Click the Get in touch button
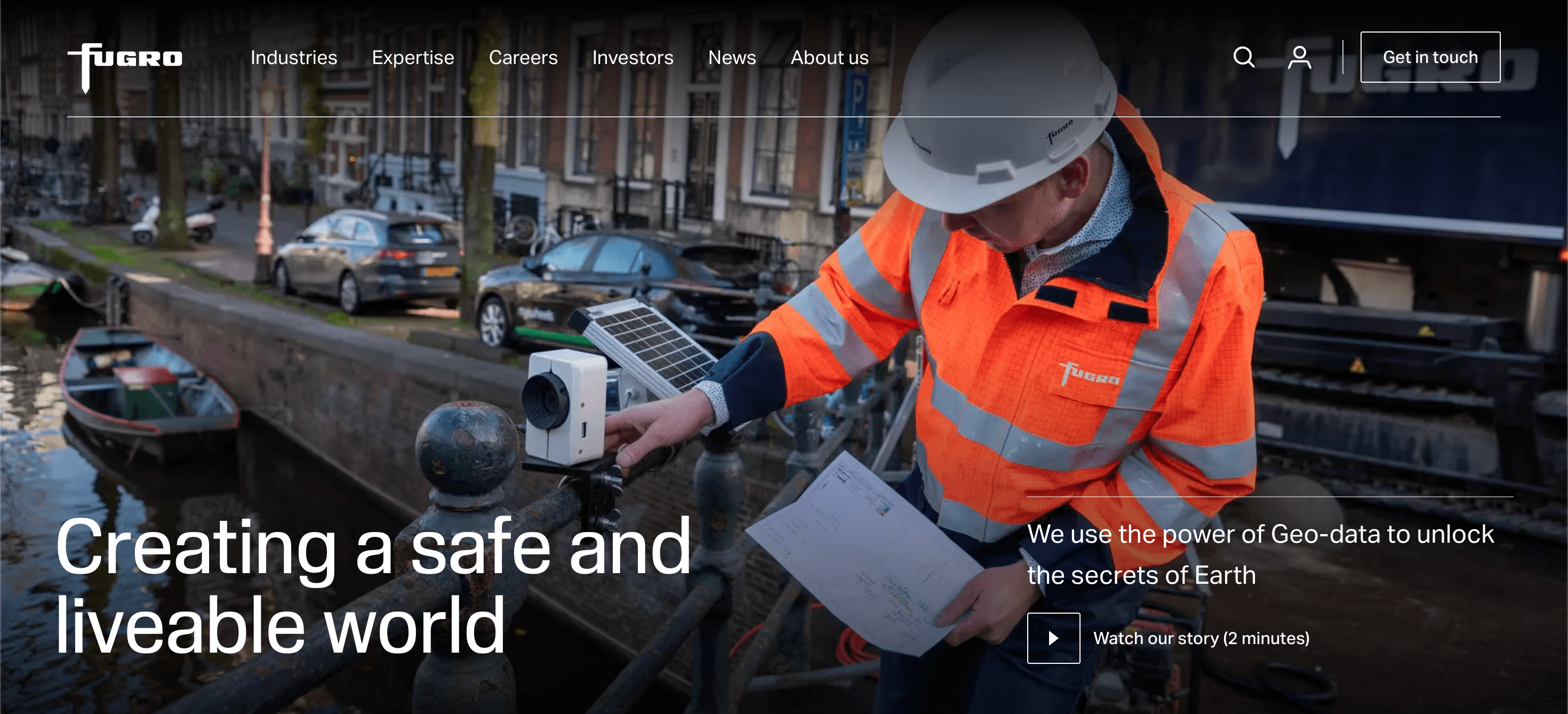The image size is (1568, 714). pyautogui.click(x=1430, y=57)
